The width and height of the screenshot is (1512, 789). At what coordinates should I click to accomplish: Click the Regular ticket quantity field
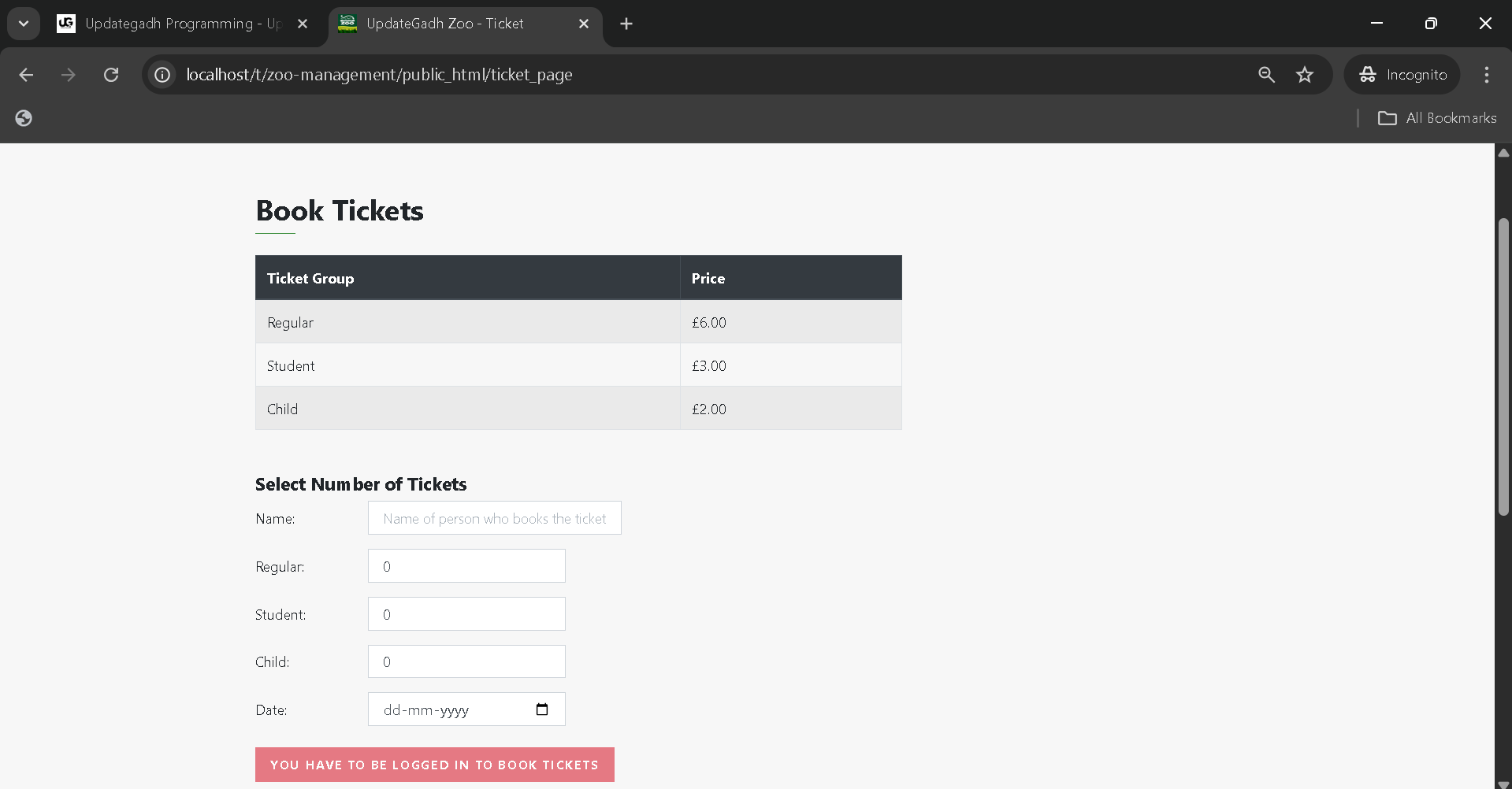466,566
